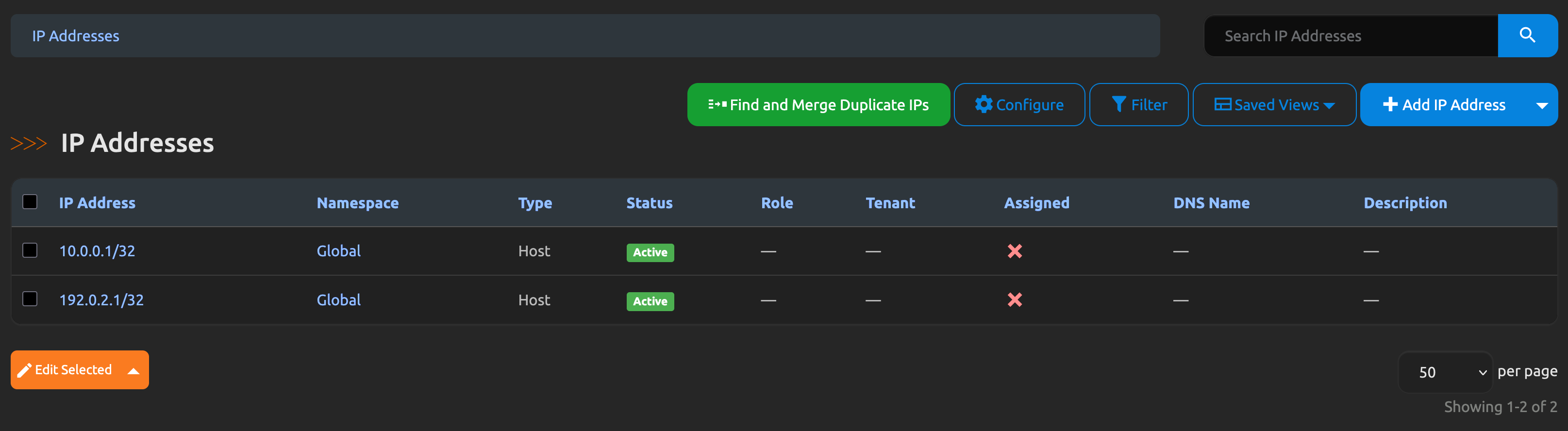Screen dimensions: 1568x431
Task: Click the plus icon on Add IP Address
Action: coord(1390,105)
